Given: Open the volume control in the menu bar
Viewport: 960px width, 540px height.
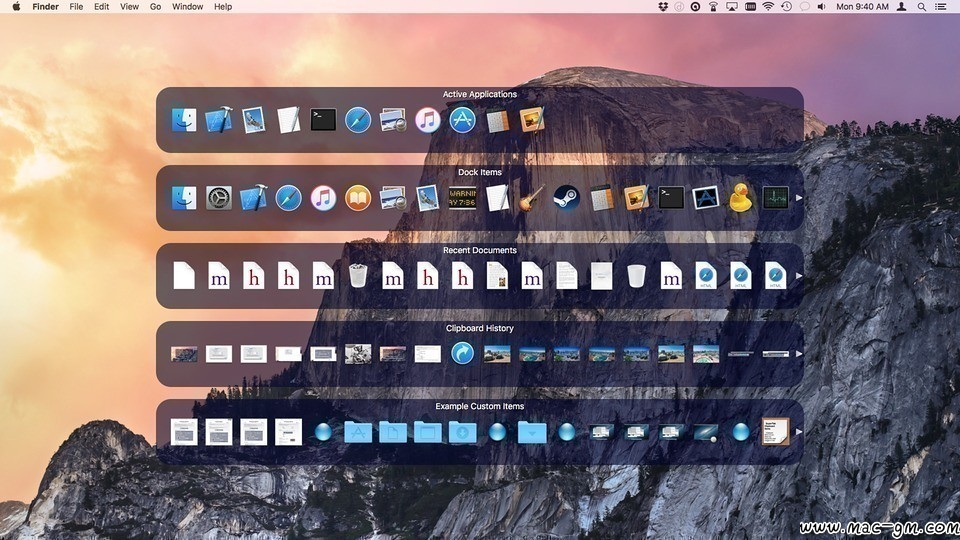Looking at the screenshot, I should pyautogui.click(x=822, y=7).
